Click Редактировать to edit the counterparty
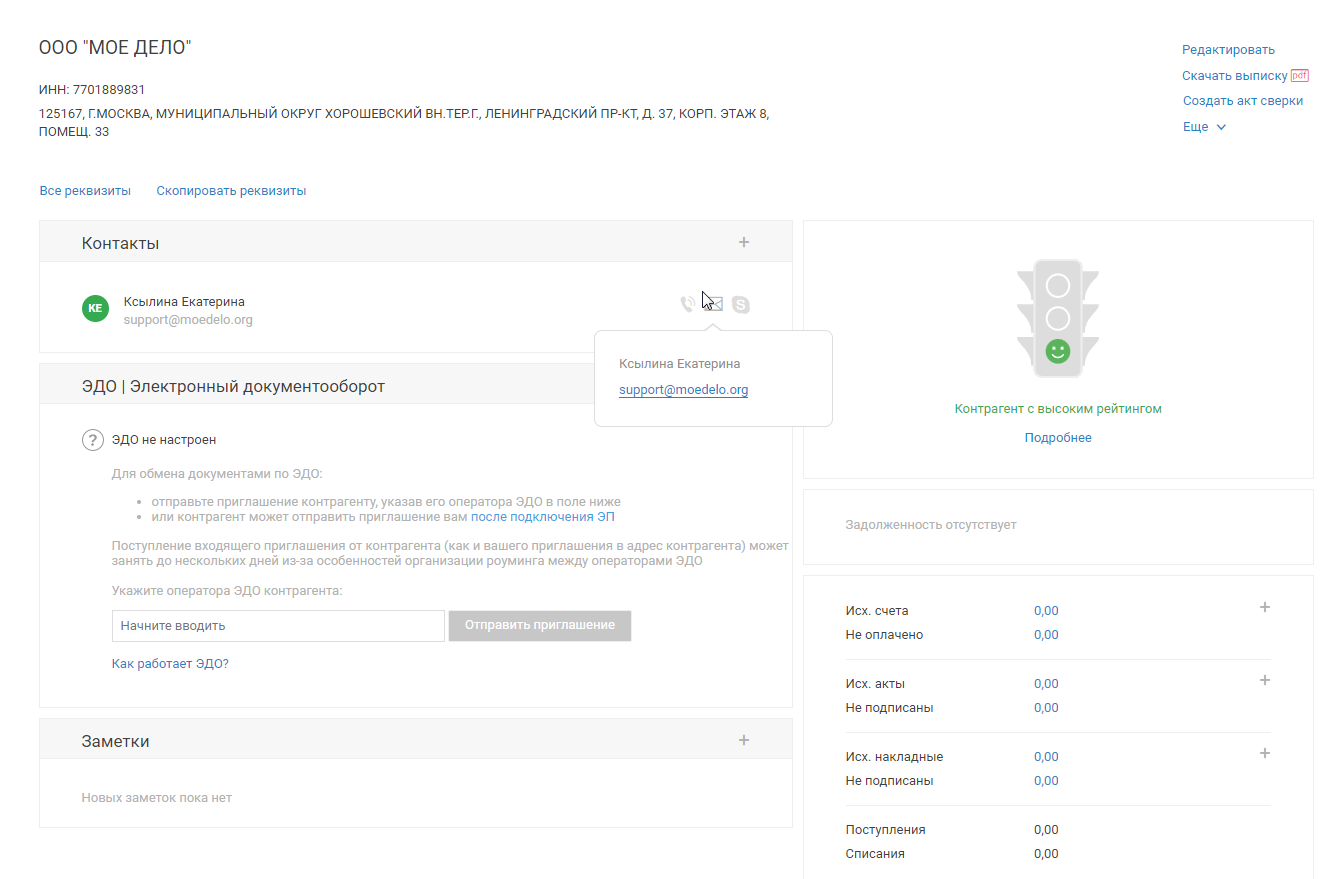Viewport: 1341px width, 879px height. pos(1228,50)
